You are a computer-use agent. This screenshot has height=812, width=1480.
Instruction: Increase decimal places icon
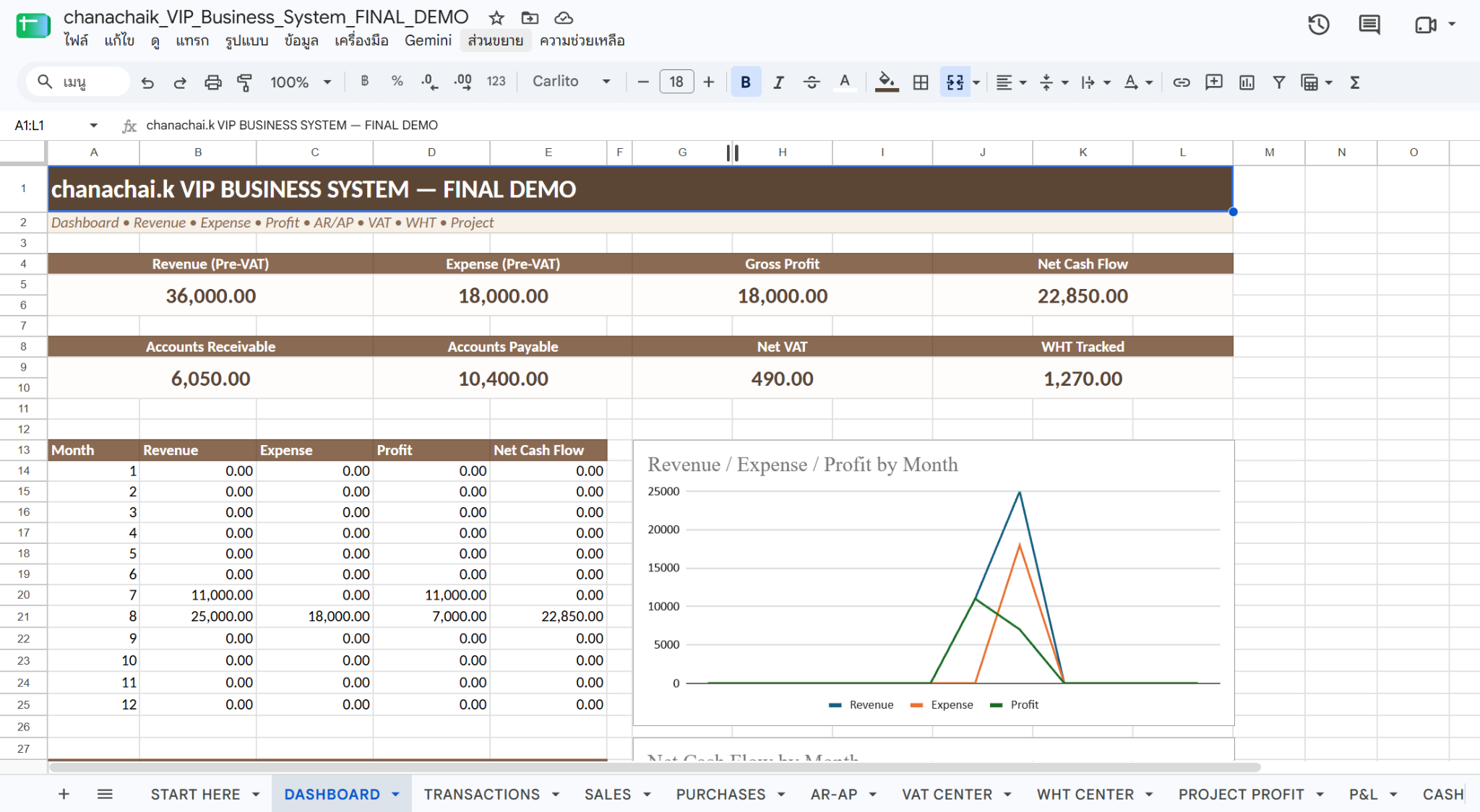click(462, 82)
